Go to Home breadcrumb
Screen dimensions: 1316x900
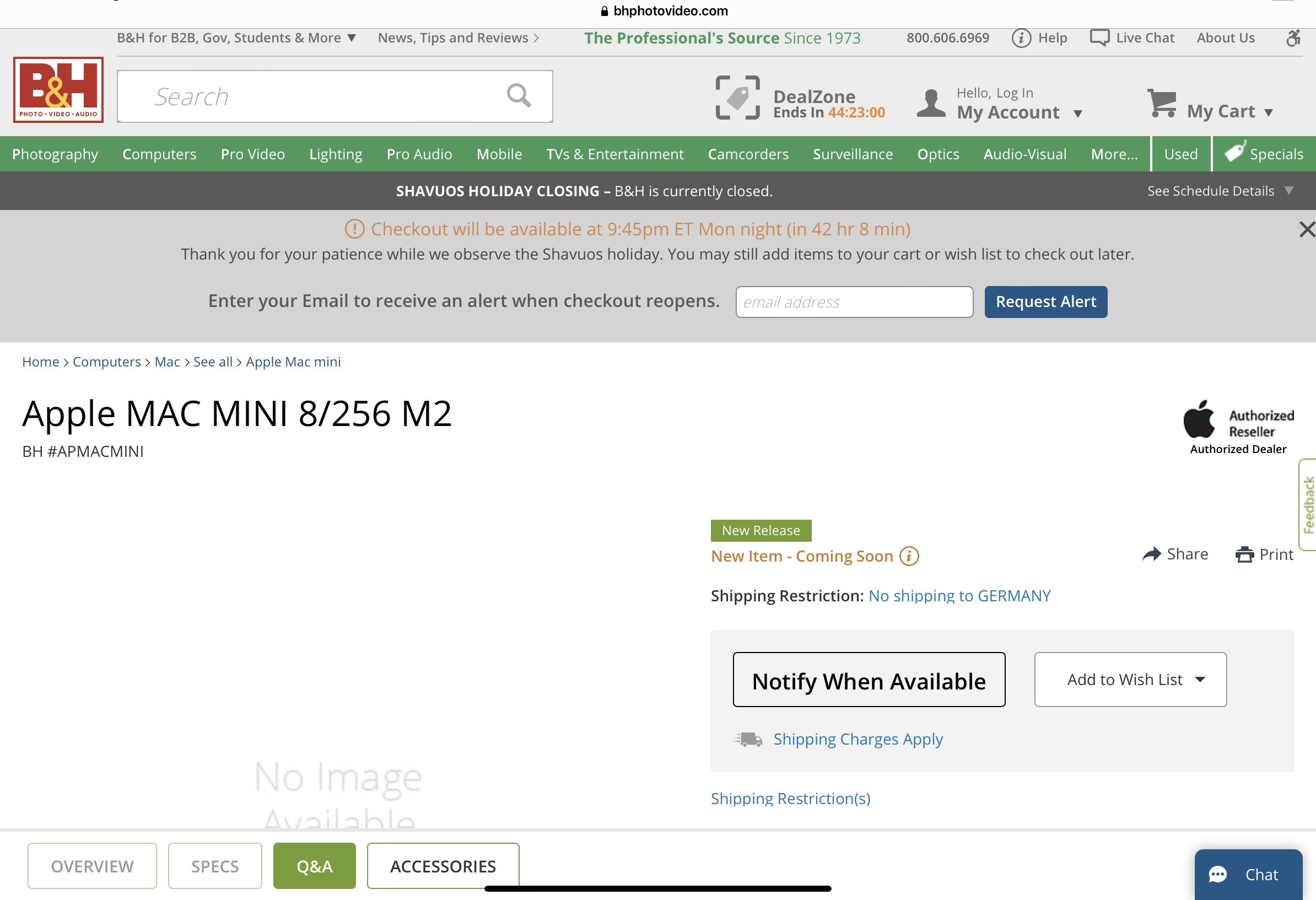(x=40, y=362)
